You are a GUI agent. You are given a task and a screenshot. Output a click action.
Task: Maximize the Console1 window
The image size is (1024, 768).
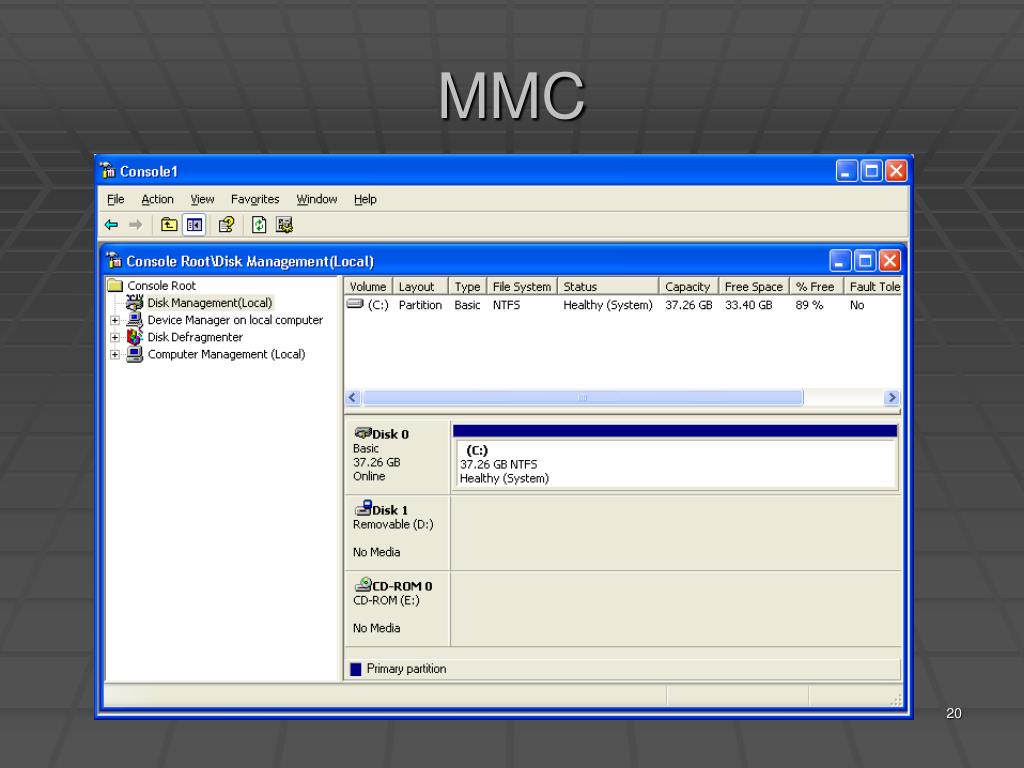pos(872,171)
